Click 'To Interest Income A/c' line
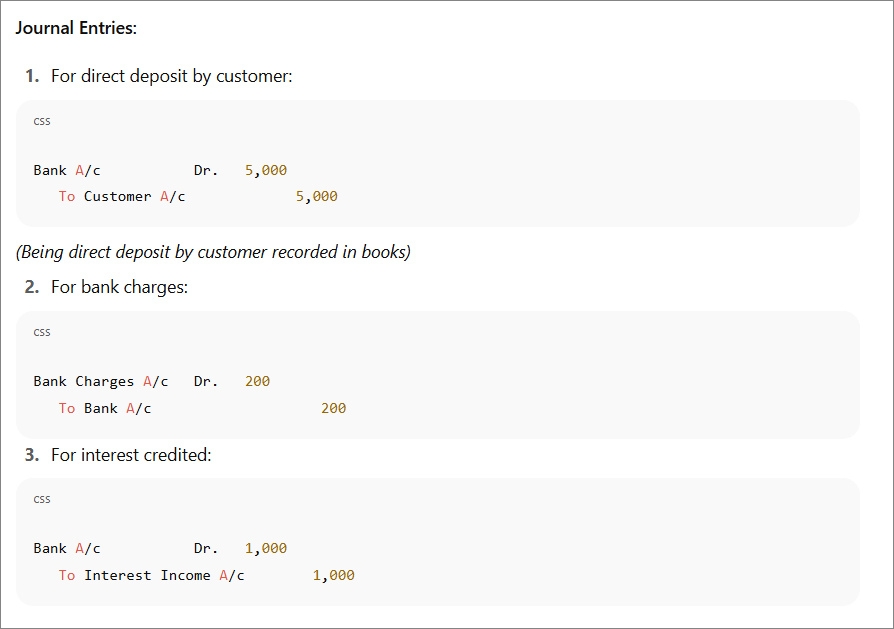894x629 pixels. tap(151, 575)
